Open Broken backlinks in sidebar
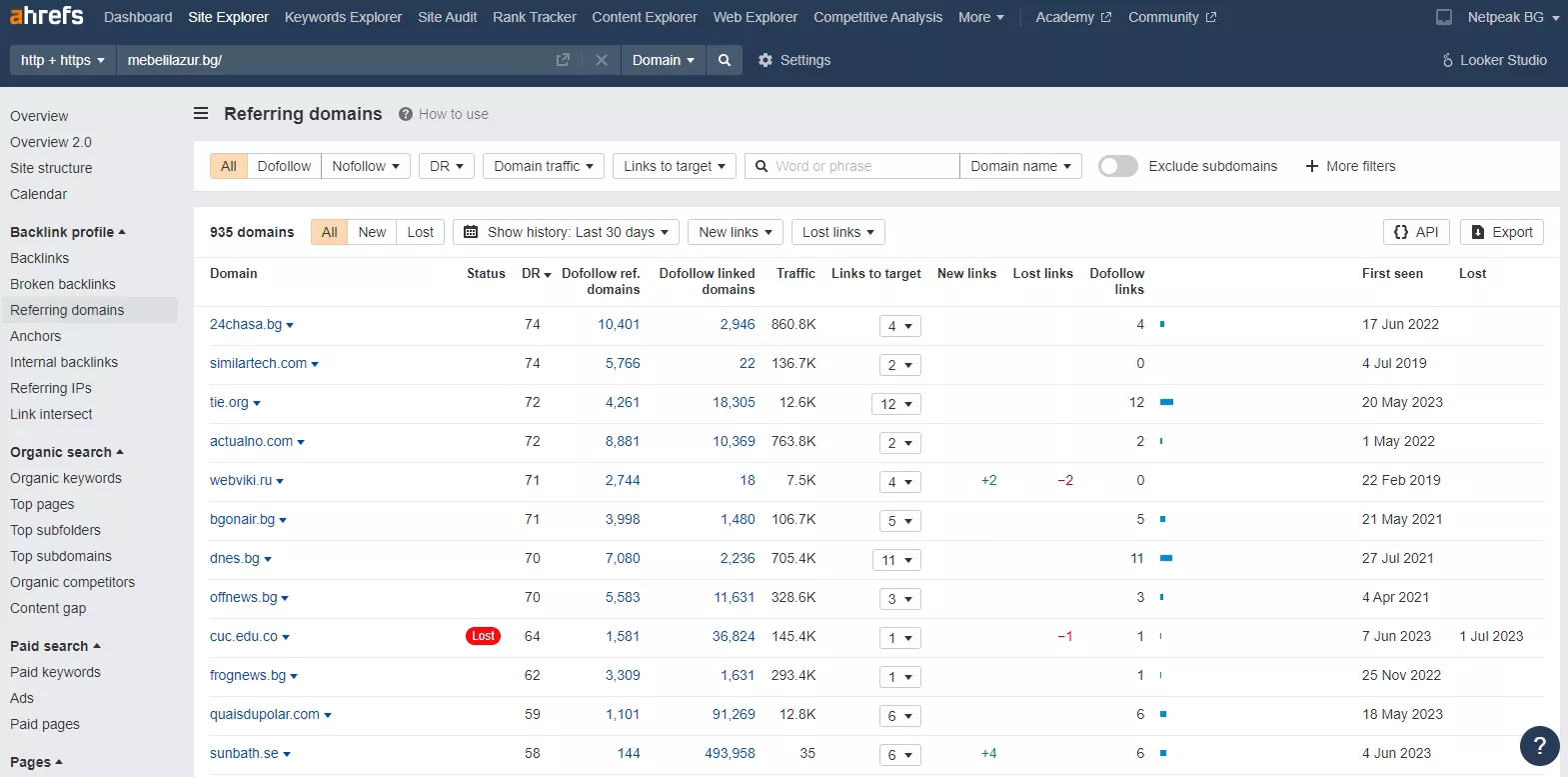1568x777 pixels. click(x=63, y=284)
